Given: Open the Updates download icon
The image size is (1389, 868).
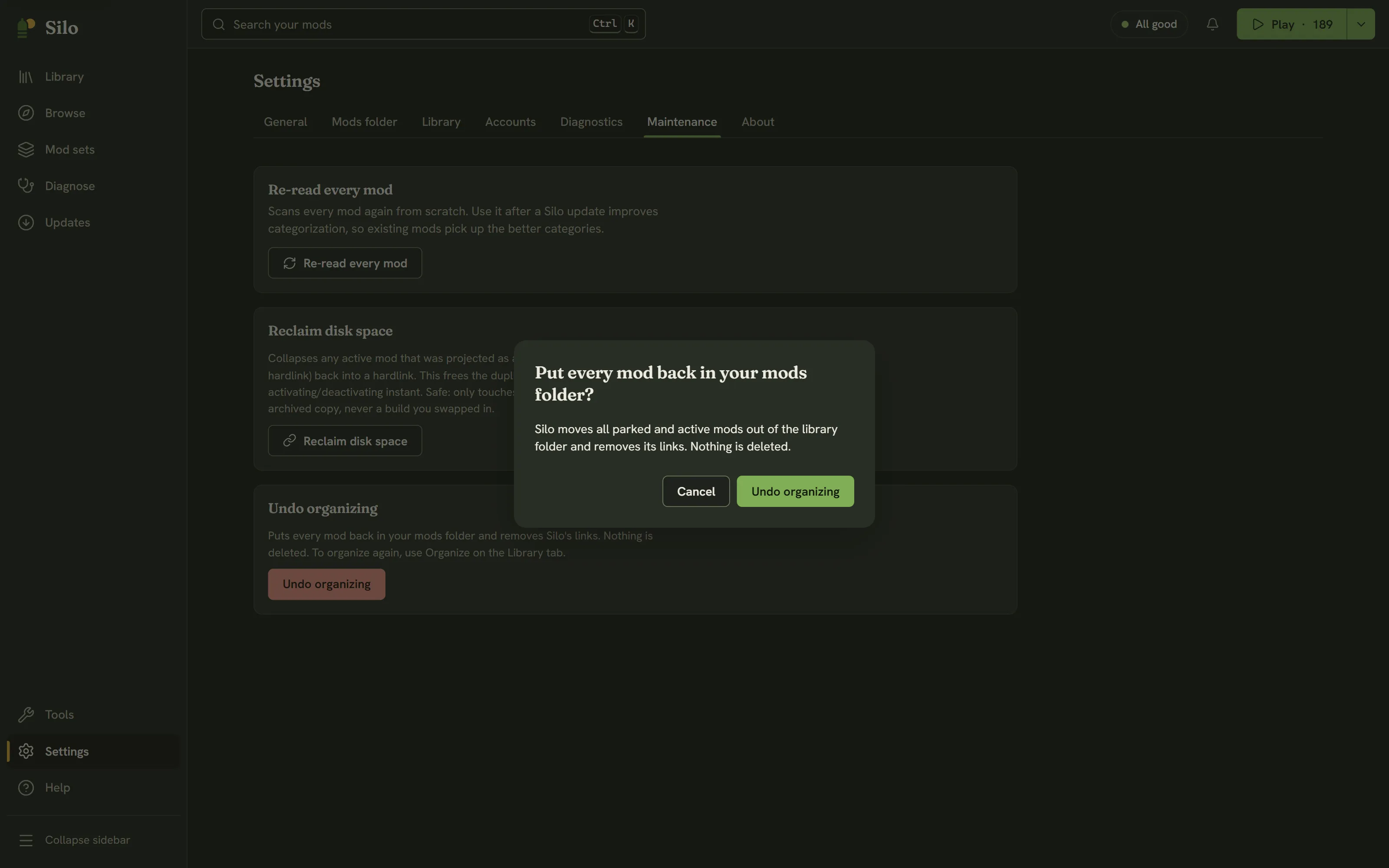Looking at the screenshot, I should pos(26,222).
